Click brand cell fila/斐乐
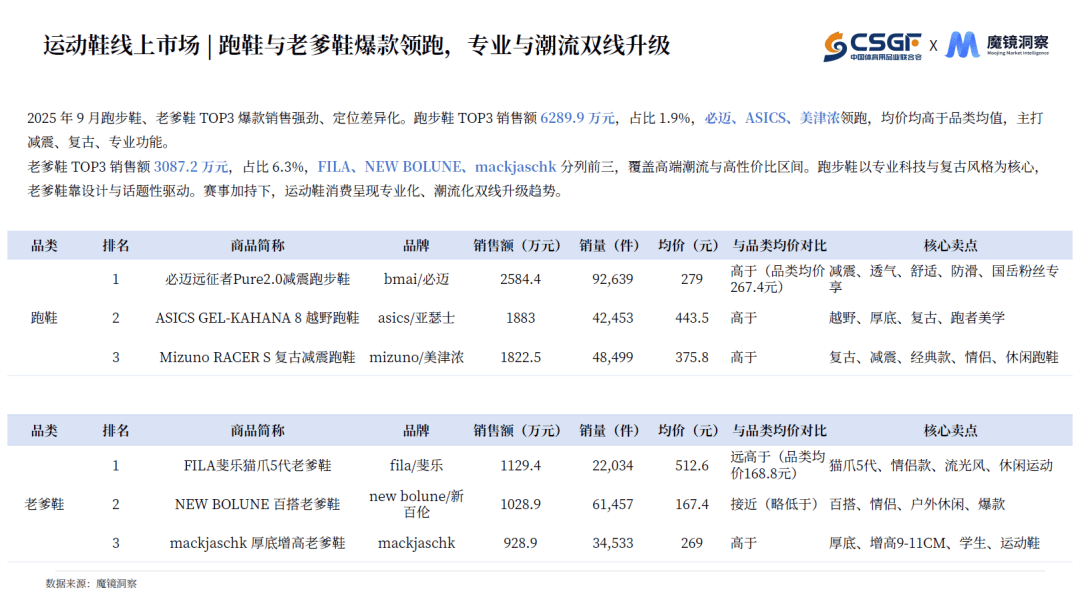 pyautogui.click(x=416, y=466)
